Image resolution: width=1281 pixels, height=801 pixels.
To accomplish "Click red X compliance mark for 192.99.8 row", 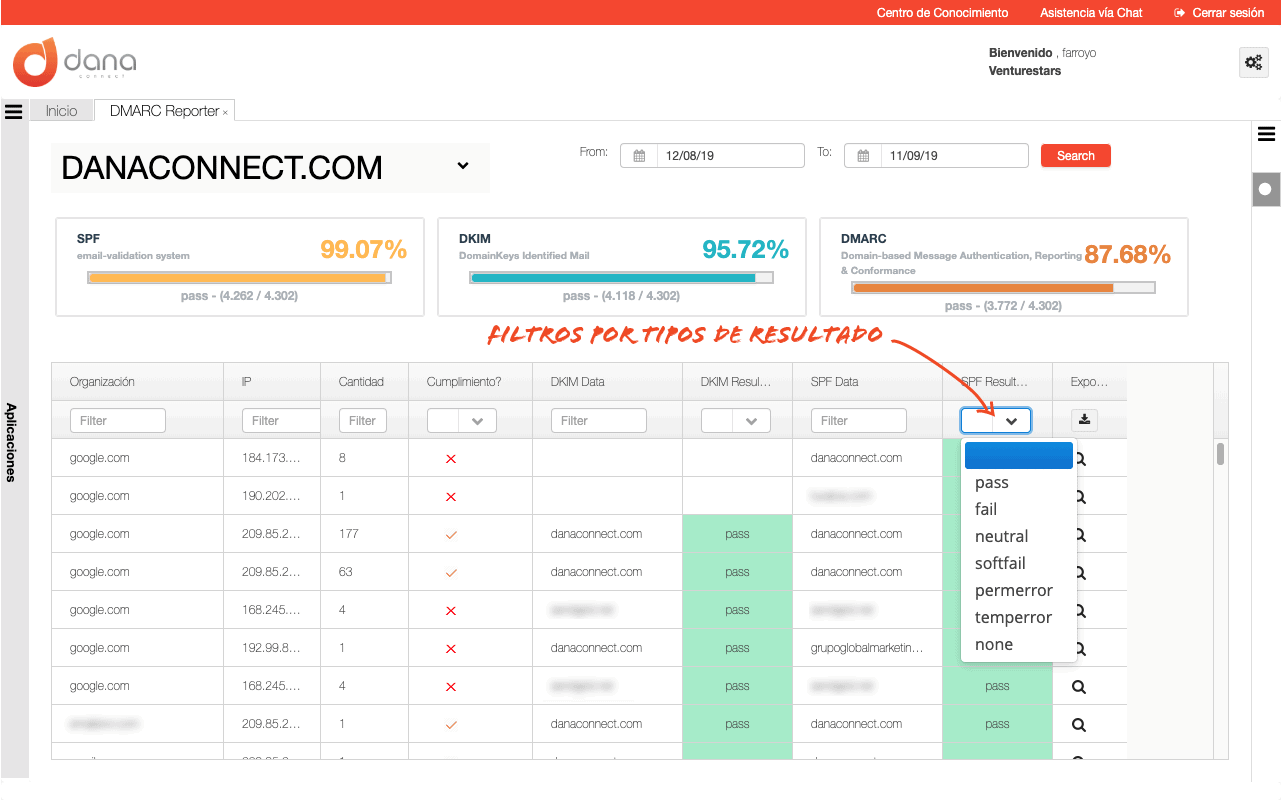I will pyautogui.click(x=451, y=649).
